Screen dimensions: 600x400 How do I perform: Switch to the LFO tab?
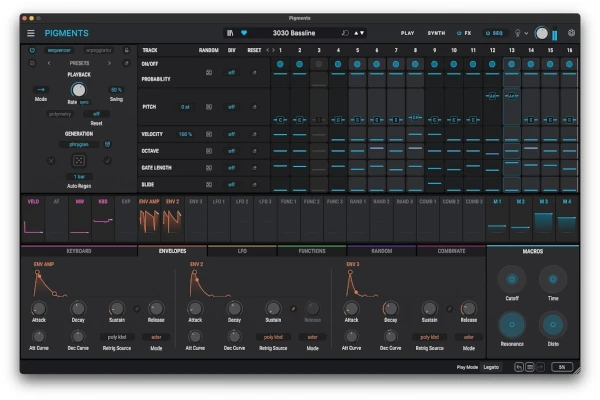pos(242,251)
